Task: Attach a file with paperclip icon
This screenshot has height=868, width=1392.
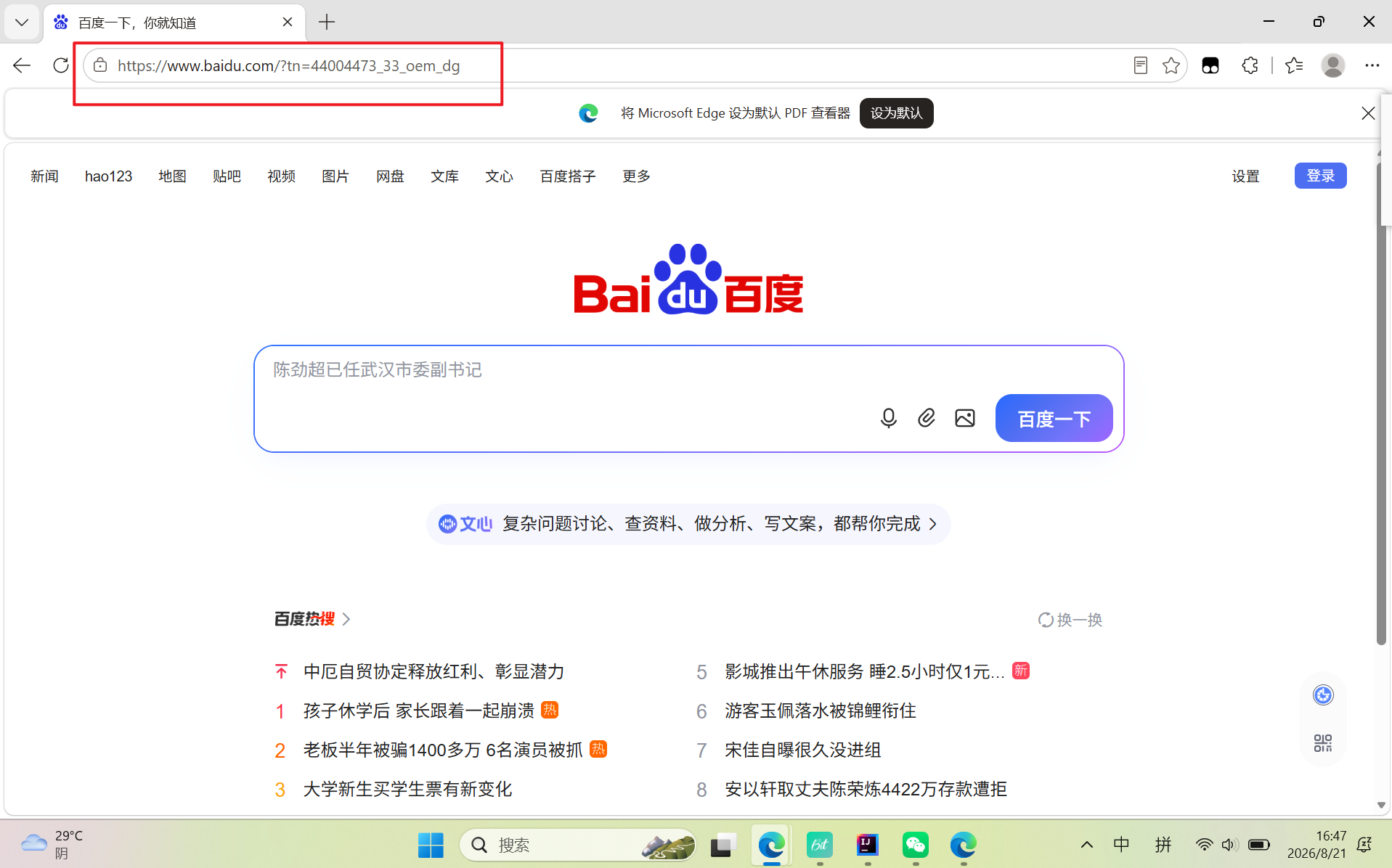Action: point(927,418)
